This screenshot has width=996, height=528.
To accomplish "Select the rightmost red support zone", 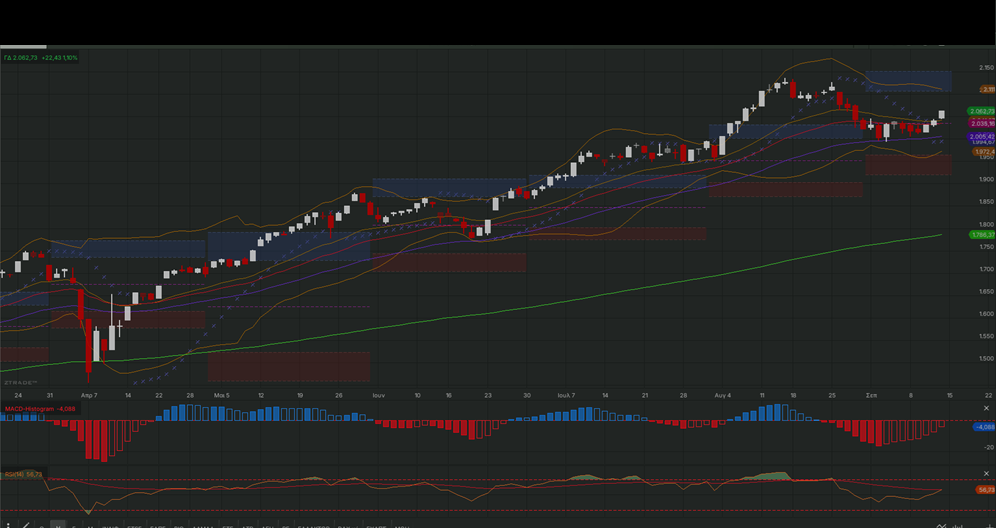I will point(908,165).
